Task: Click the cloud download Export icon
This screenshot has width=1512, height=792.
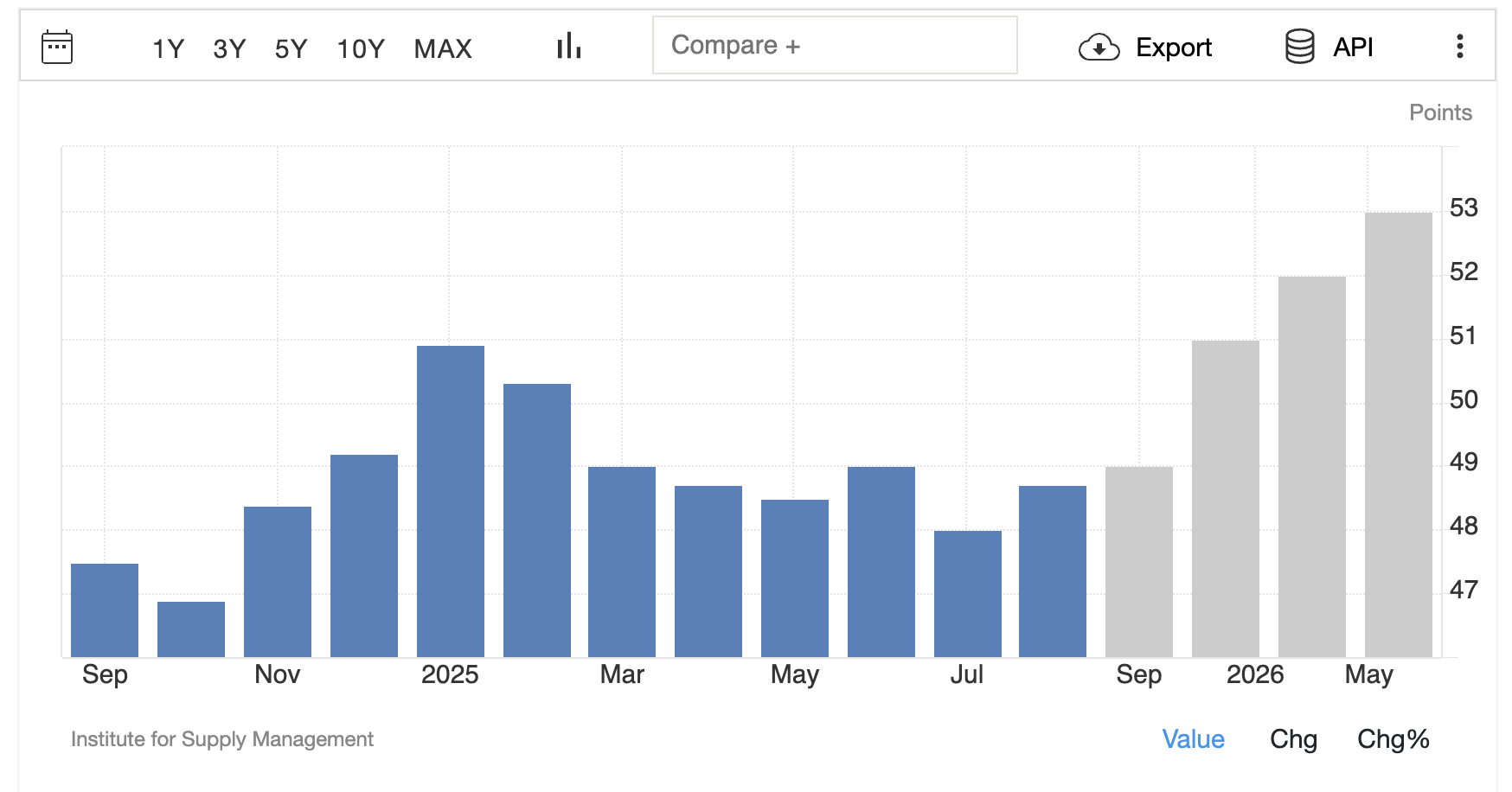Action: coord(1099,48)
